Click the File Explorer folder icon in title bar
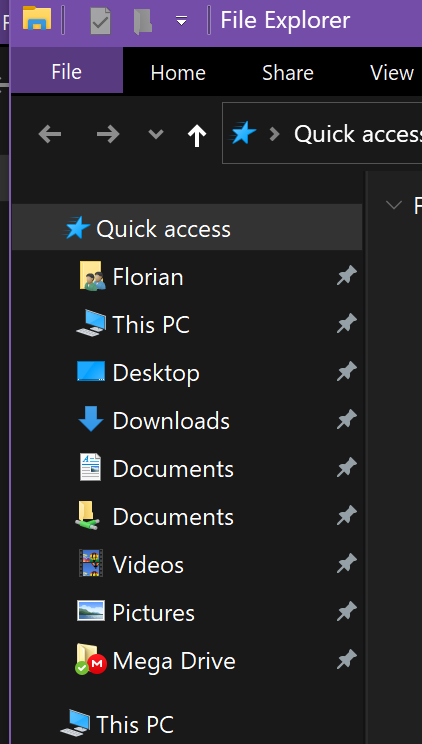The height and width of the screenshot is (744, 422). pyautogui.click(x=37, y=18)
